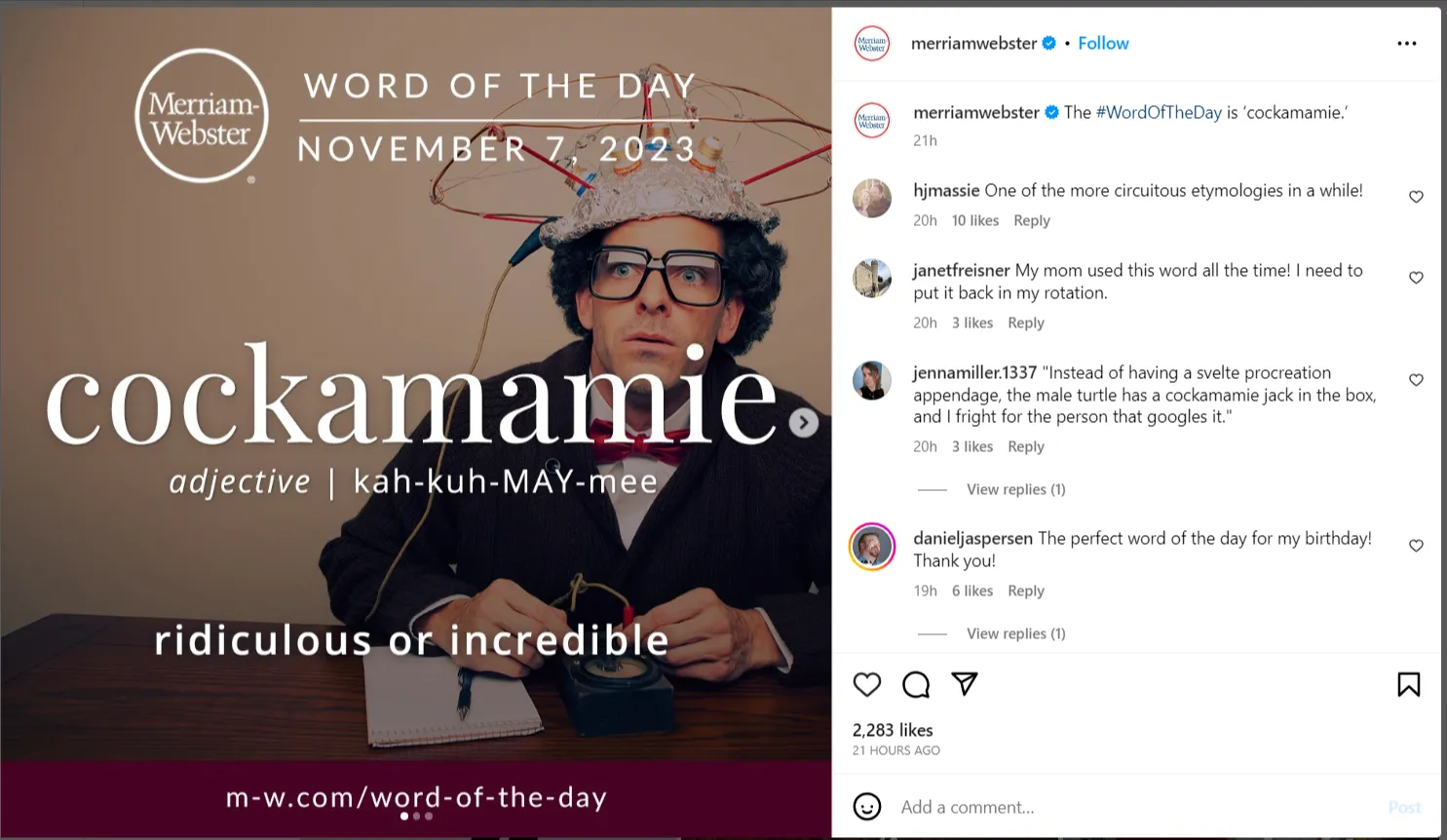This screenshot has height=840, width=1447.
Task: Like the post using the heart icon
Action: [866, 685]
